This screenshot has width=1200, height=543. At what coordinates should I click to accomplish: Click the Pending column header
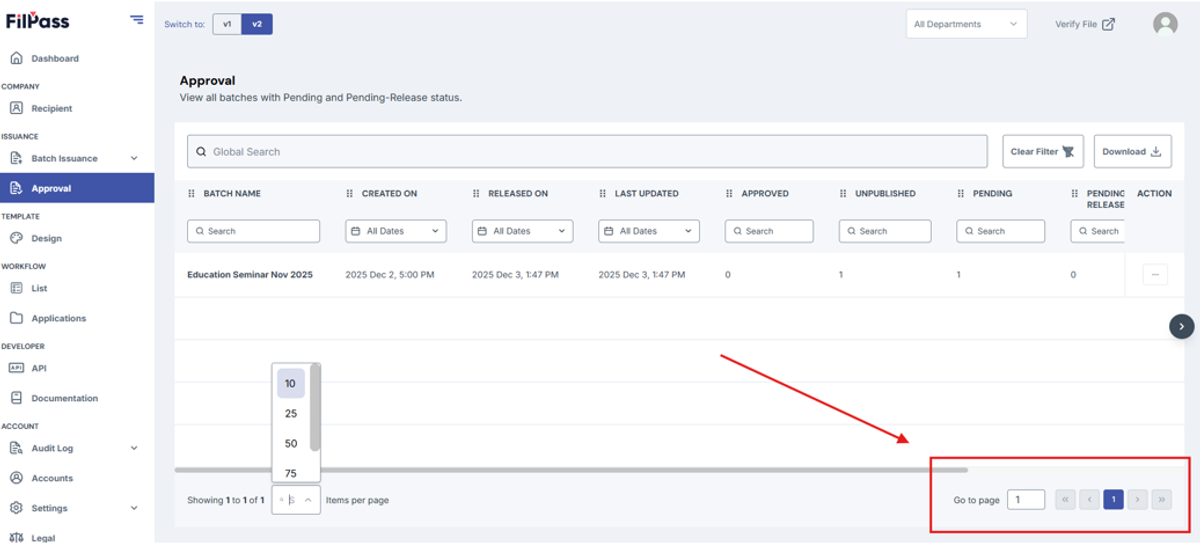click(992, 193)
